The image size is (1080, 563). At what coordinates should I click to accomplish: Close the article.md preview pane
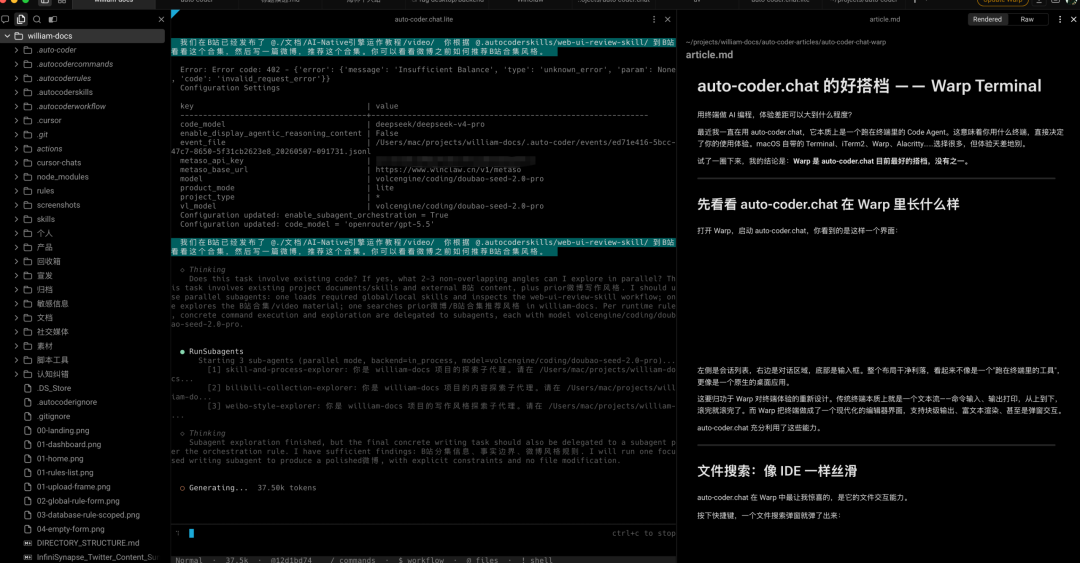point(1073,19)
